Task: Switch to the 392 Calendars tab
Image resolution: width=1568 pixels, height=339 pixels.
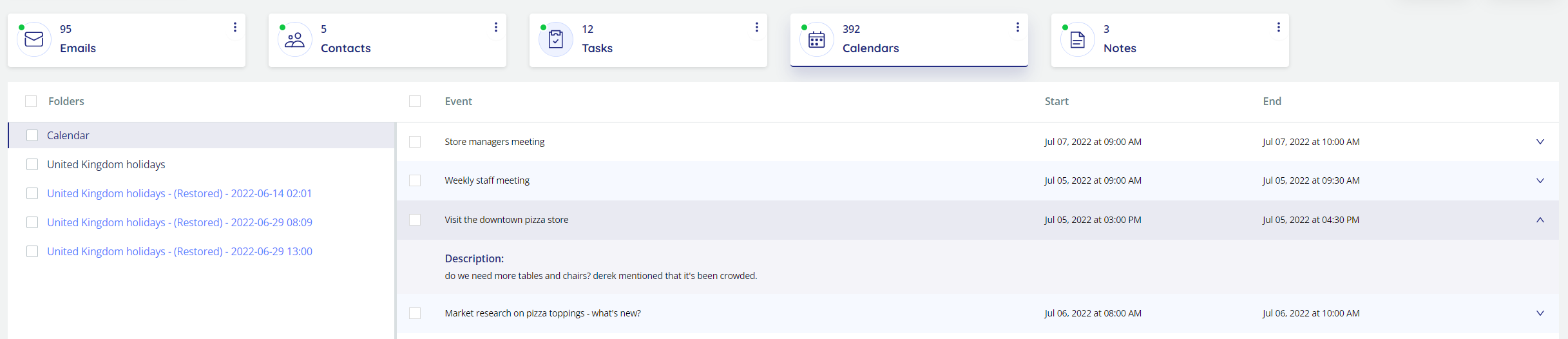Action: 909,40
